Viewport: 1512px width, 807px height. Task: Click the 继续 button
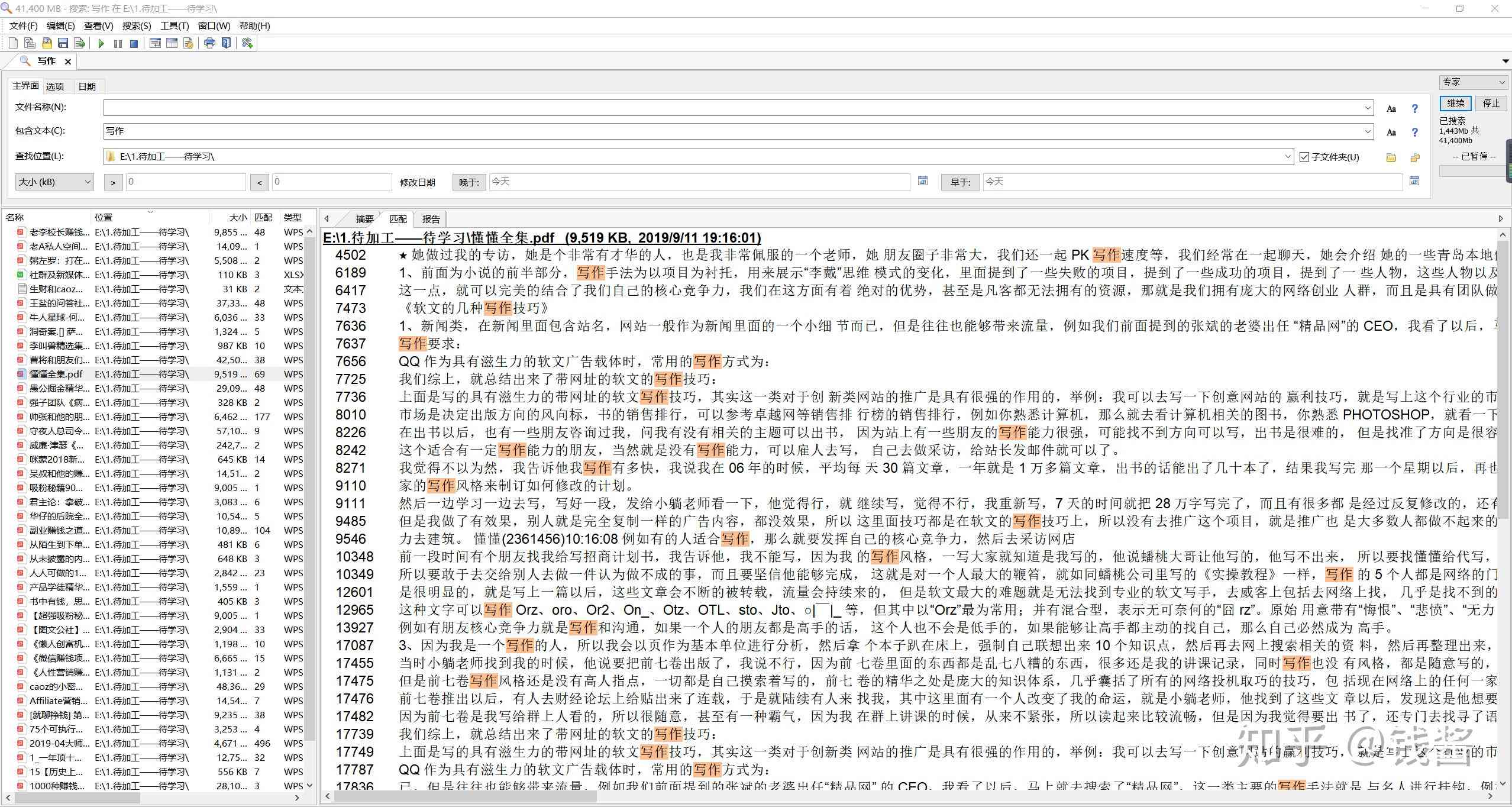coord(1455,103)
